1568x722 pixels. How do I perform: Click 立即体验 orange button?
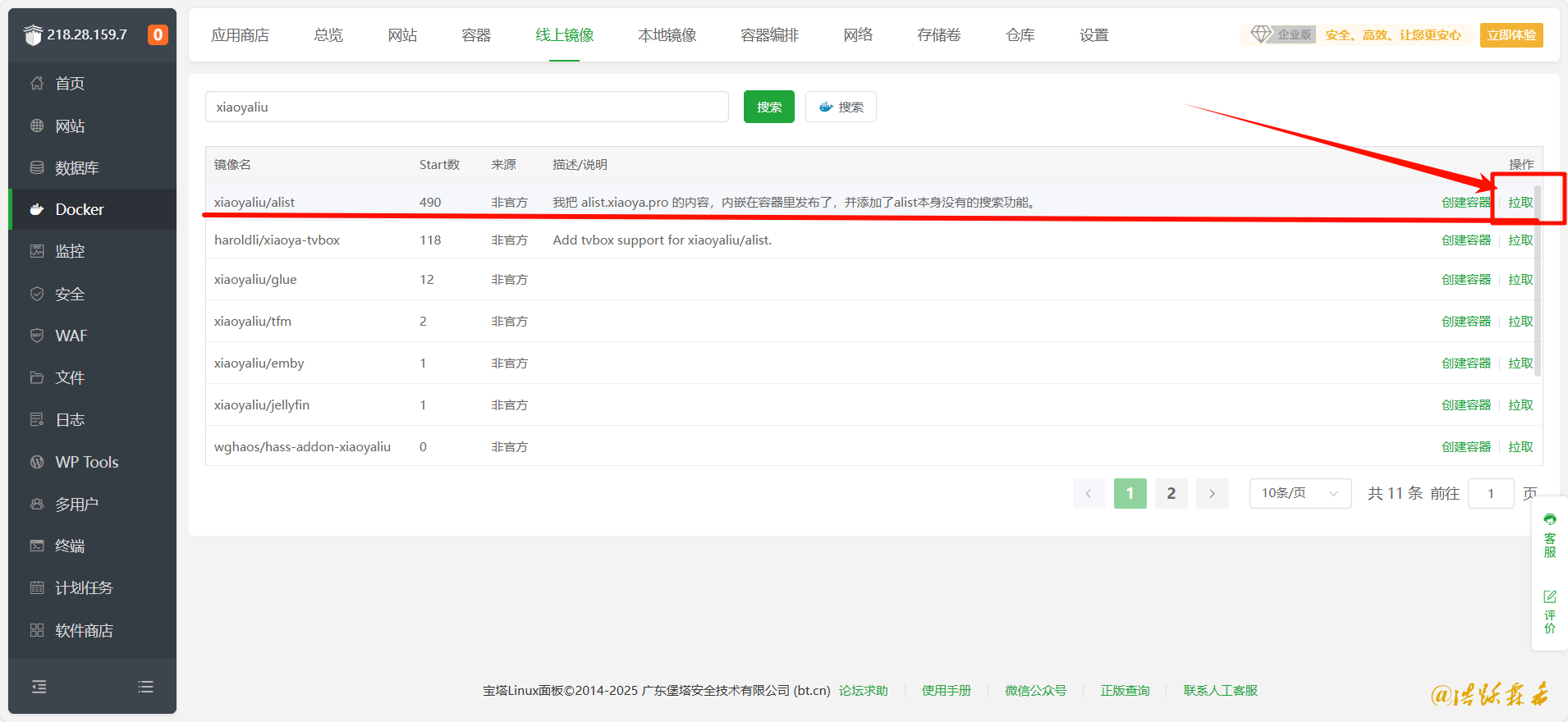tap(1511, 35)
